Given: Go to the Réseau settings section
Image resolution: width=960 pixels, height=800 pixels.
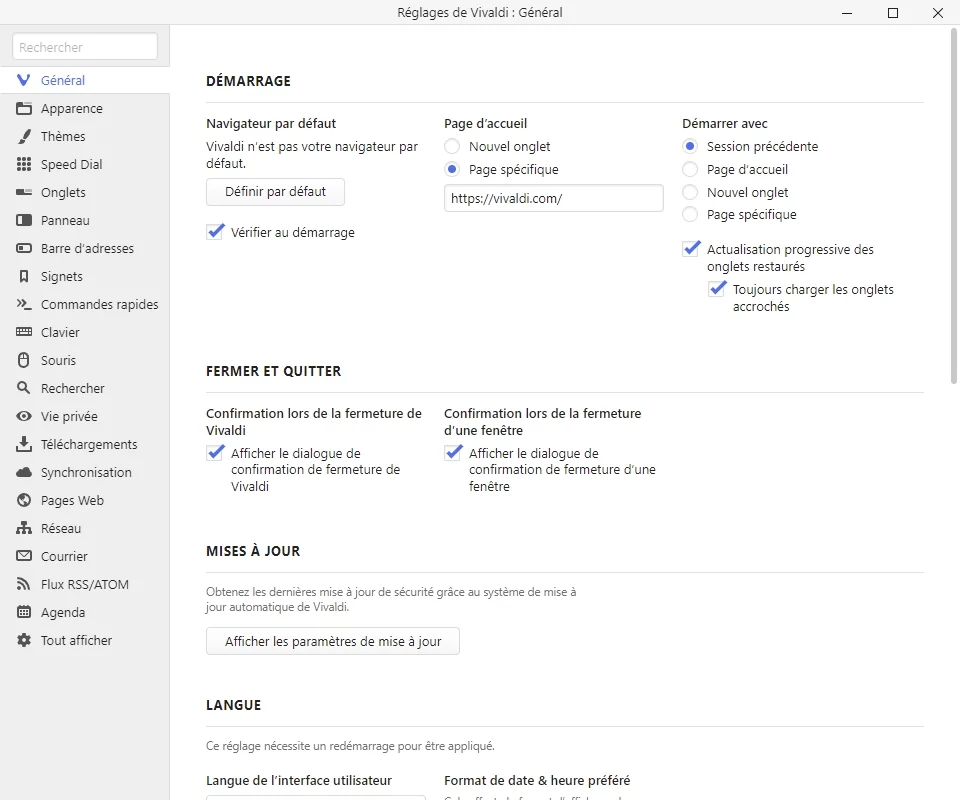Looking at the screenshot, I should (x=84, y=529).
